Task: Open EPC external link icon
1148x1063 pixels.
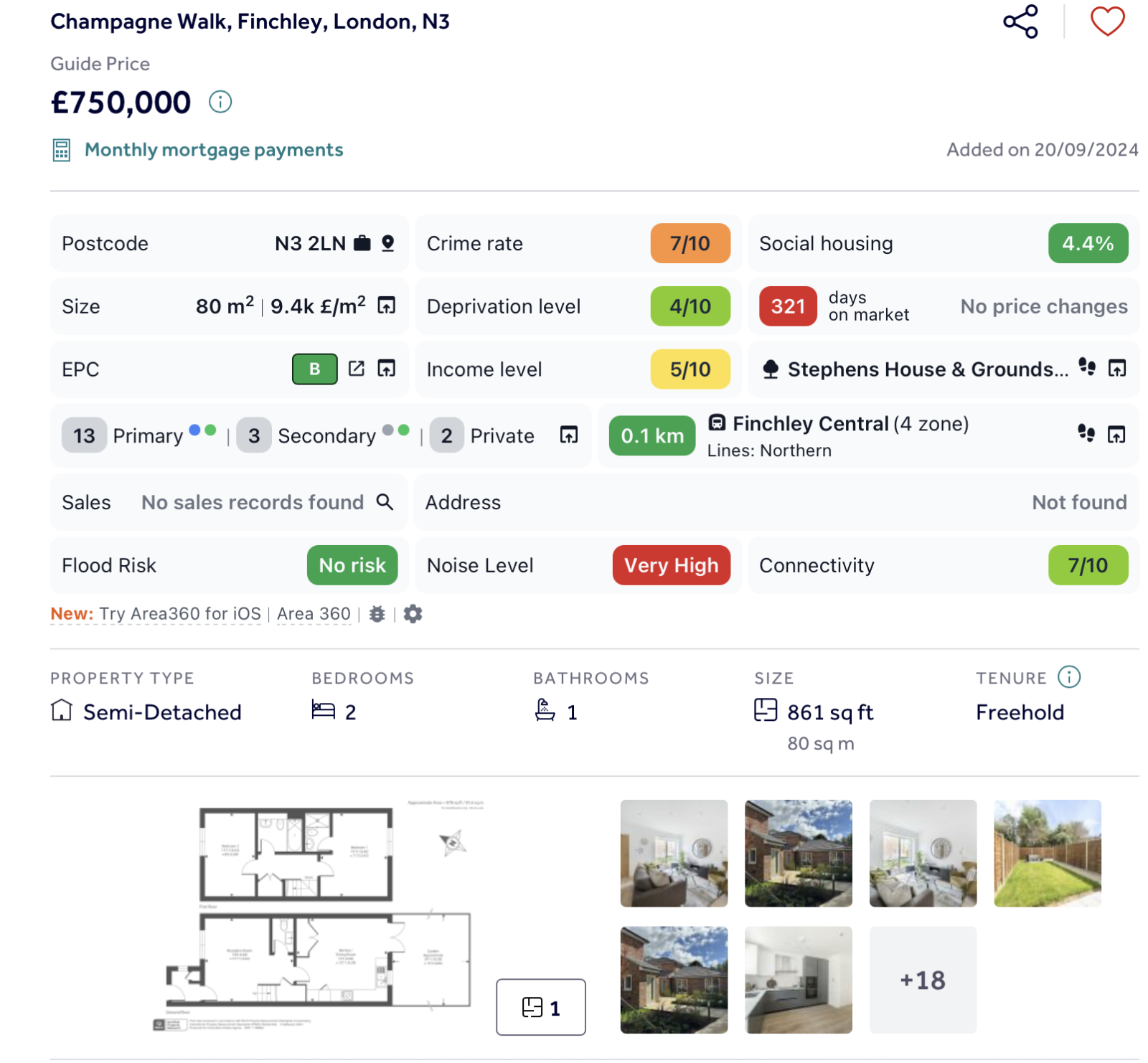Action: [357, 369]
